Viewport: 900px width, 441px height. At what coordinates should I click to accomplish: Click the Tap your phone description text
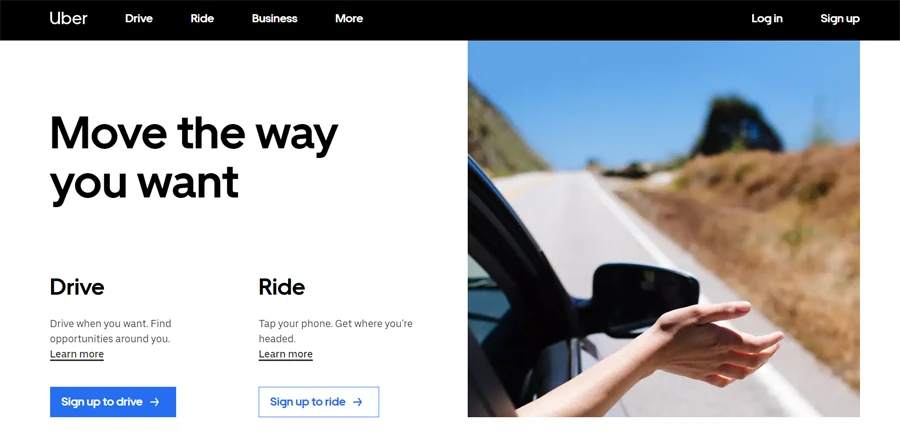pos(335,331)
